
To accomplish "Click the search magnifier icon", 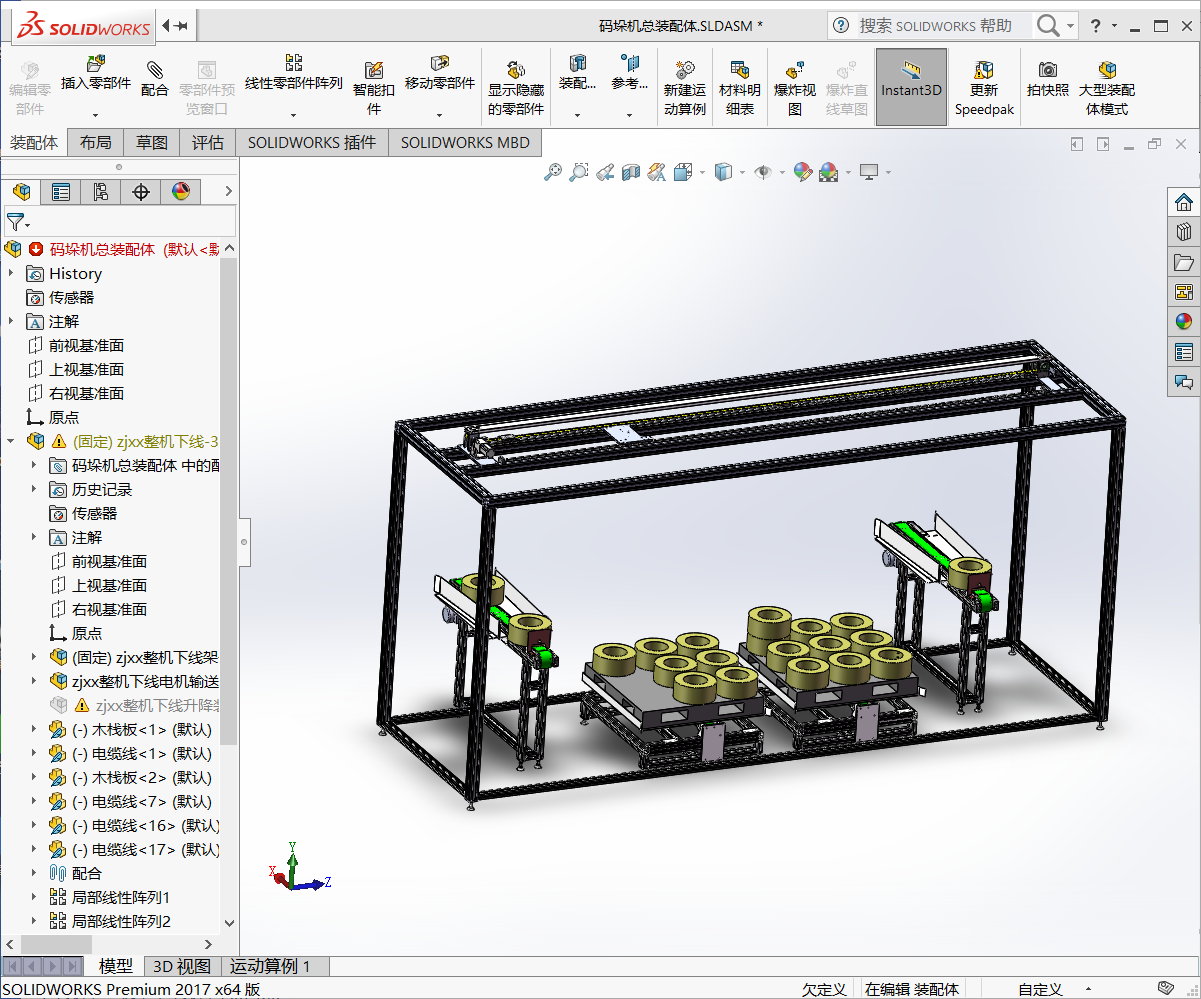I will coord(1047,26).
